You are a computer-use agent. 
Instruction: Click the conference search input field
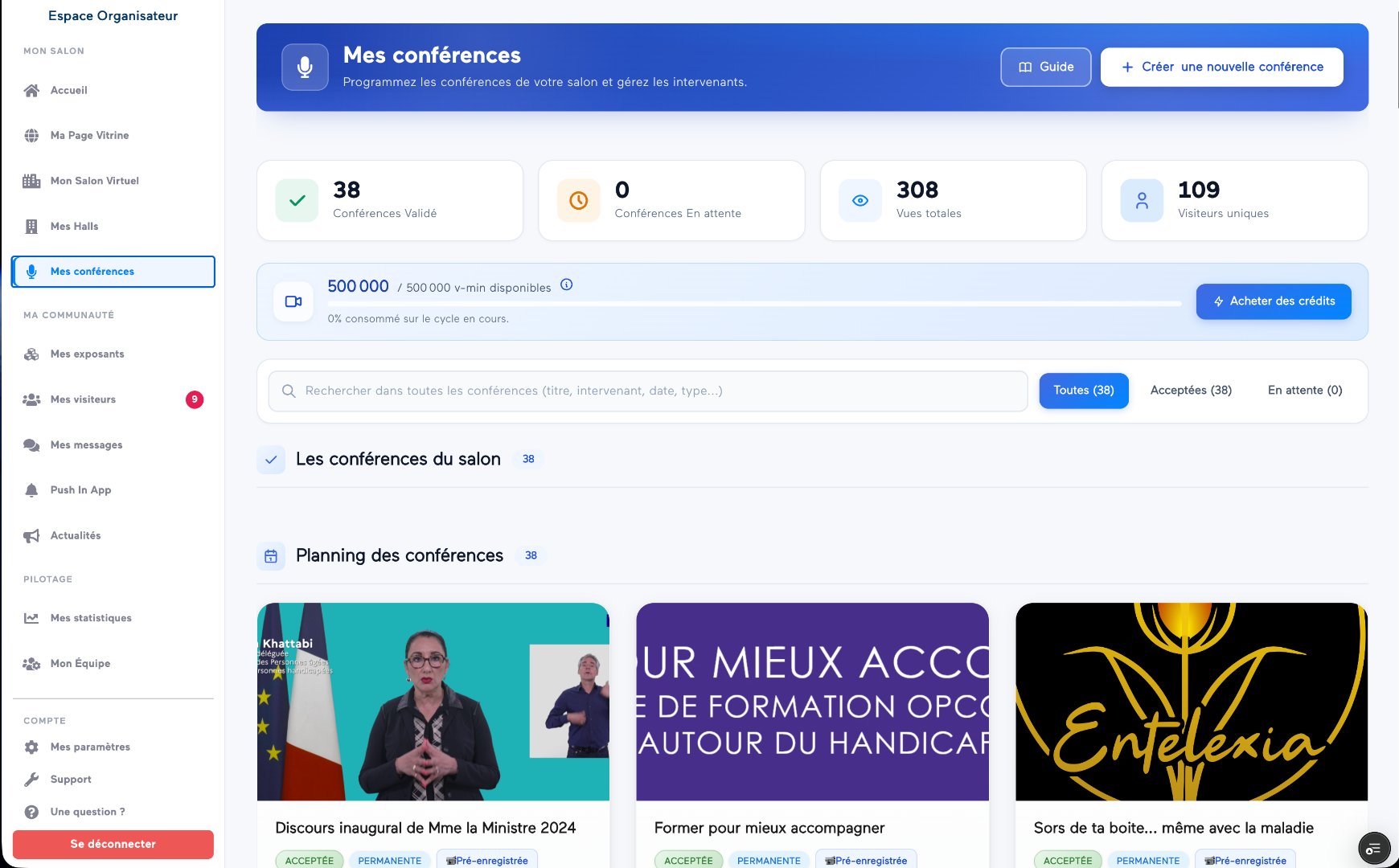point(648,391)
